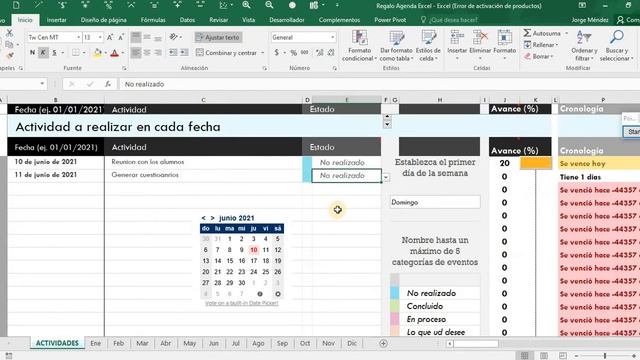This screenshot has width=640, height=360.
Task: Decrease font size icon
Action: pos(121,37)
